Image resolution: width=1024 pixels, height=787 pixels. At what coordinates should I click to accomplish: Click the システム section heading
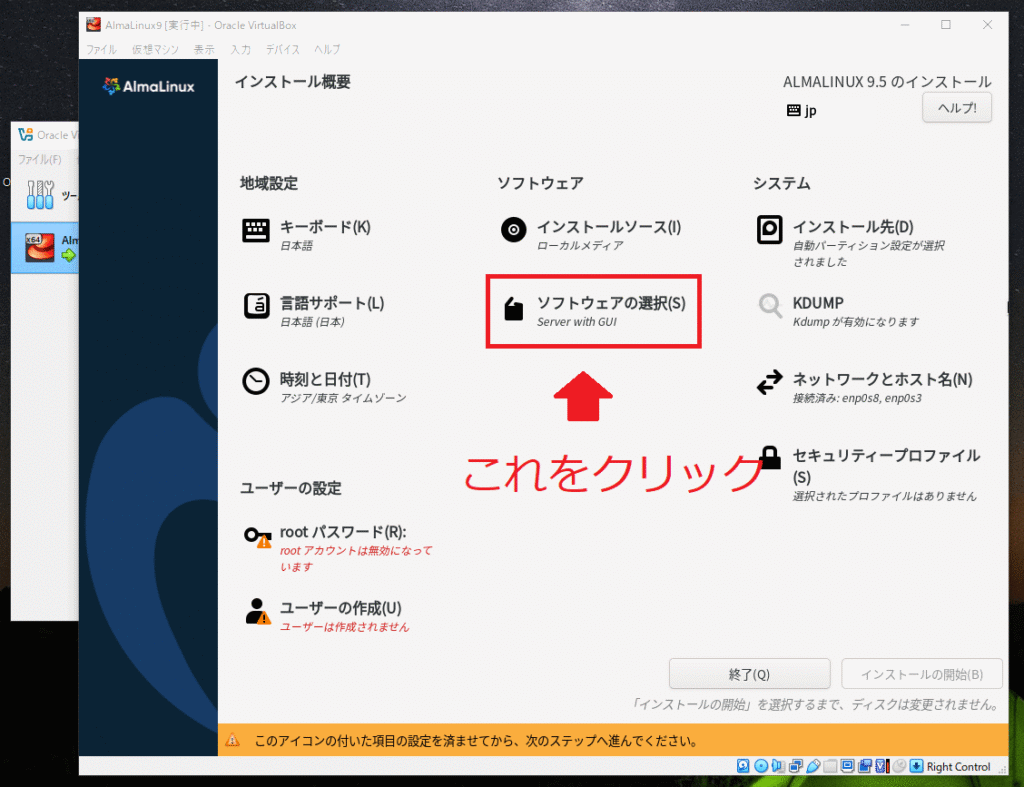click(782, 184)
